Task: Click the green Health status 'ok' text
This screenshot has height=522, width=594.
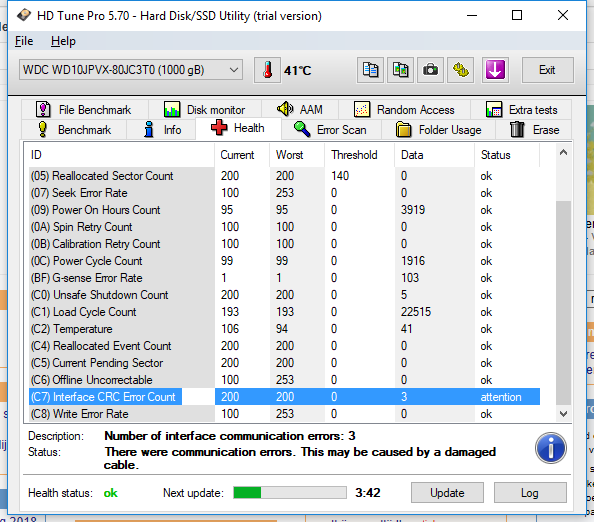Action: point(111,493)
